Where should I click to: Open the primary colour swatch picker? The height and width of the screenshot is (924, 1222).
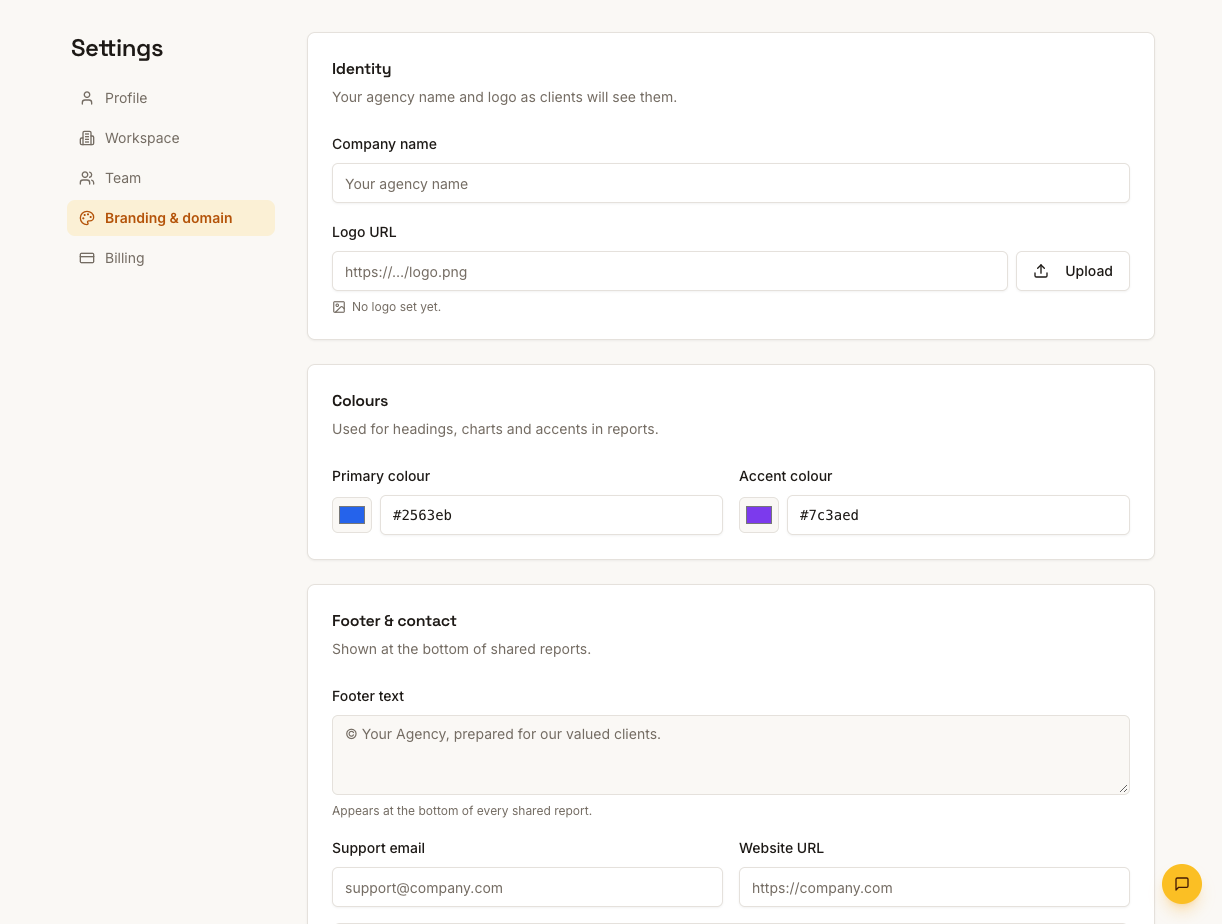[352, 515]
